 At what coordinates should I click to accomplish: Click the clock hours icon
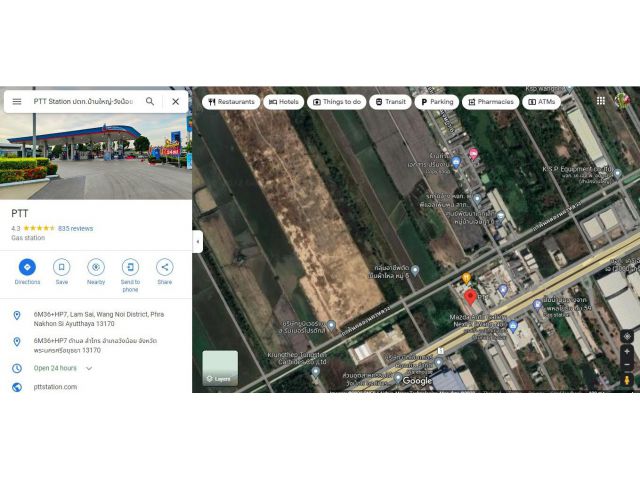(x=17, y=368)
